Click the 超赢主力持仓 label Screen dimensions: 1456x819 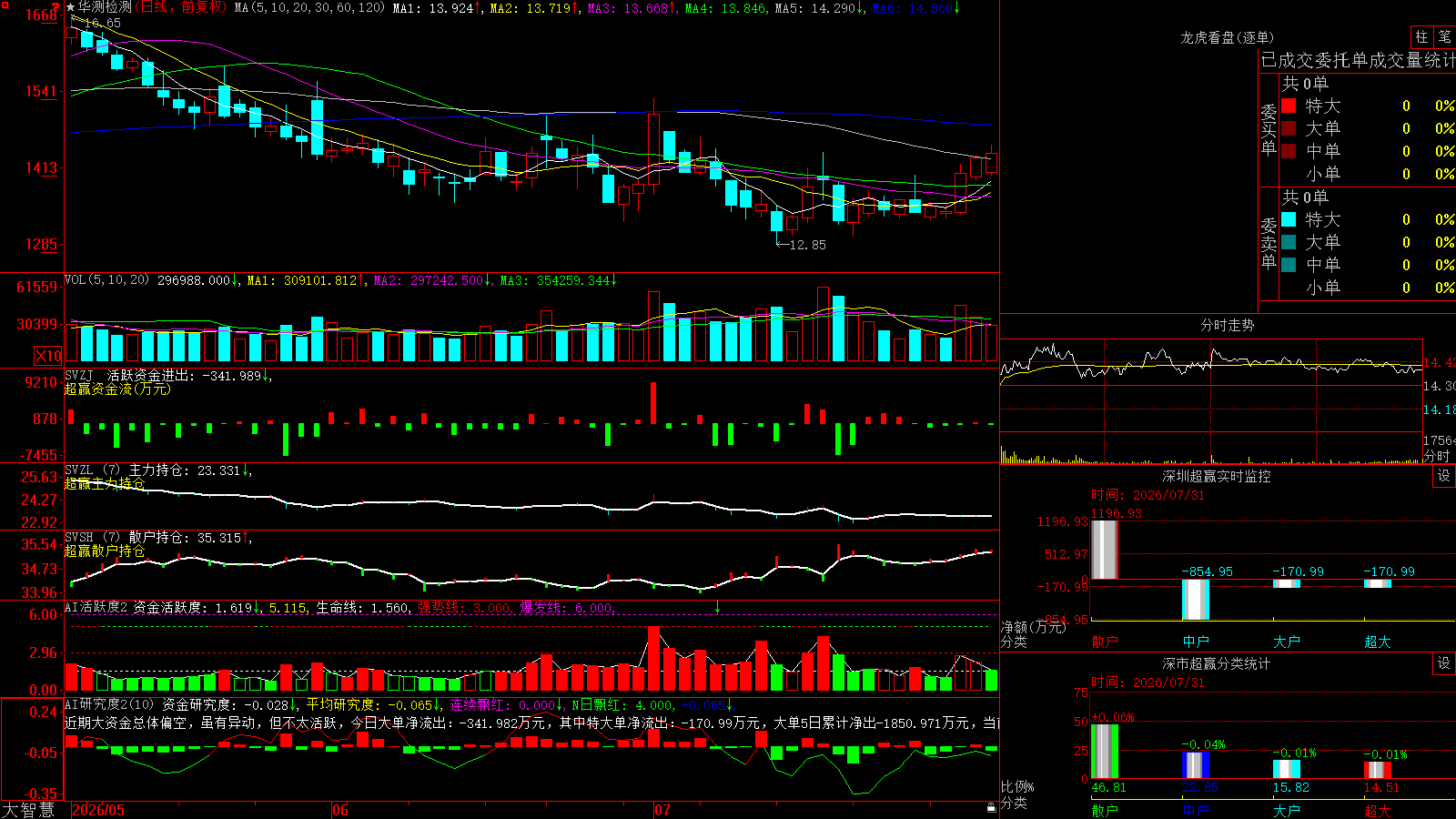tap(105, 483)
